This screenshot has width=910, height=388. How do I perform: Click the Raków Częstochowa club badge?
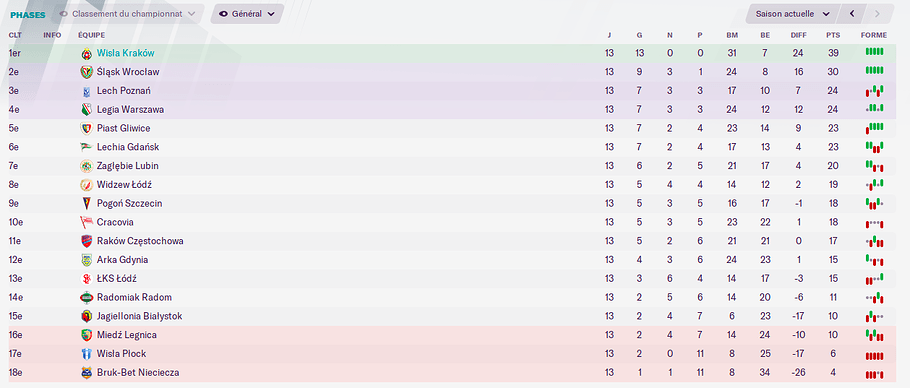86,241
